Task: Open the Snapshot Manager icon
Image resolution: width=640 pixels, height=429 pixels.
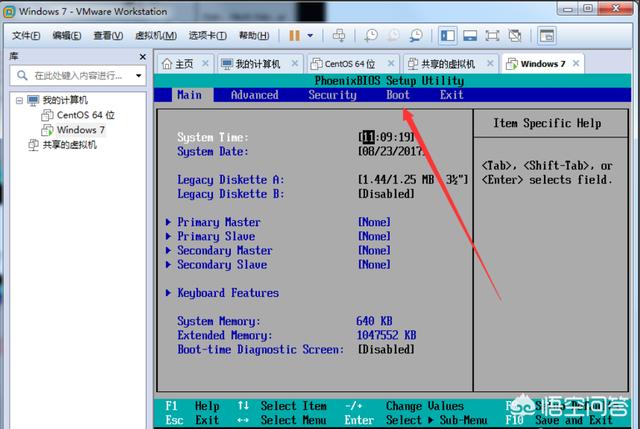Action: click(416, 36)
